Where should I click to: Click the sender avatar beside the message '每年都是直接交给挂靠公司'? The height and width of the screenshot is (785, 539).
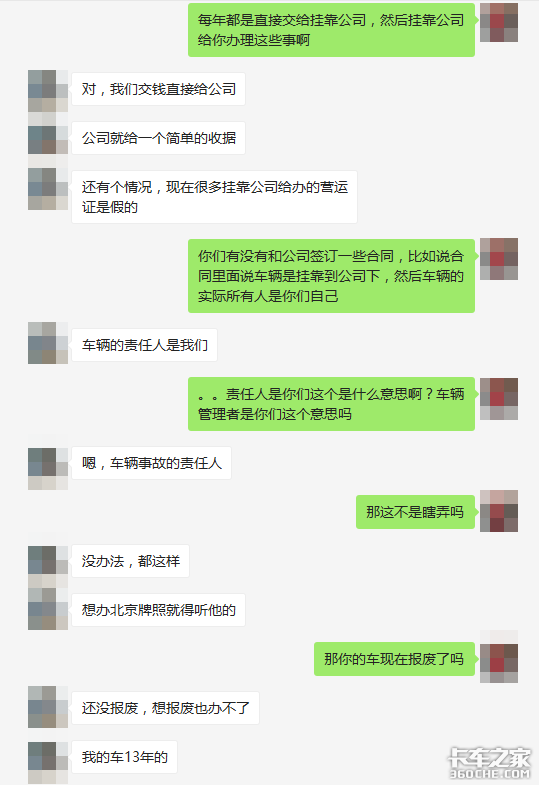click(498, 22)
